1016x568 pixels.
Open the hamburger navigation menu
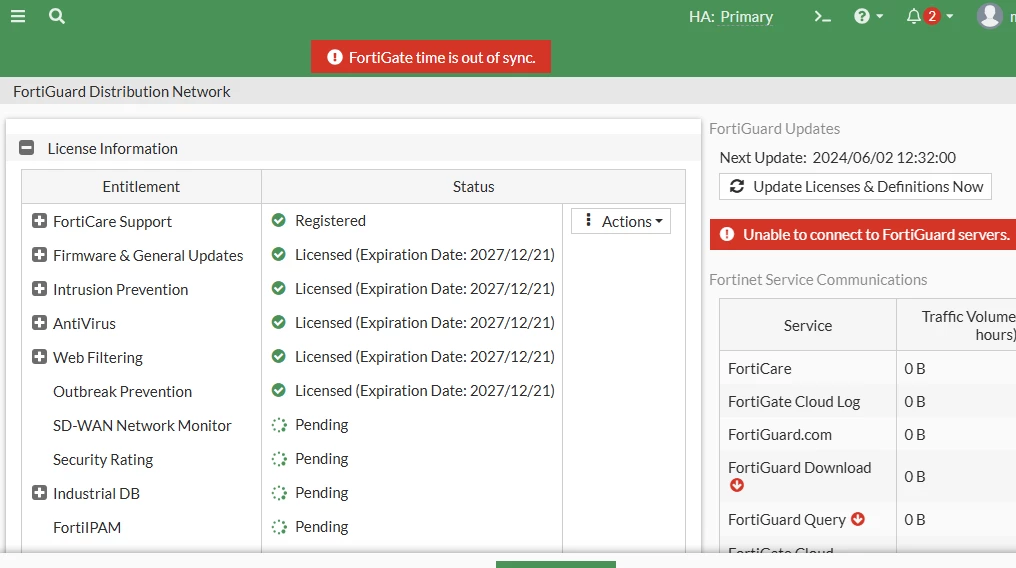(x=18, y=16)
